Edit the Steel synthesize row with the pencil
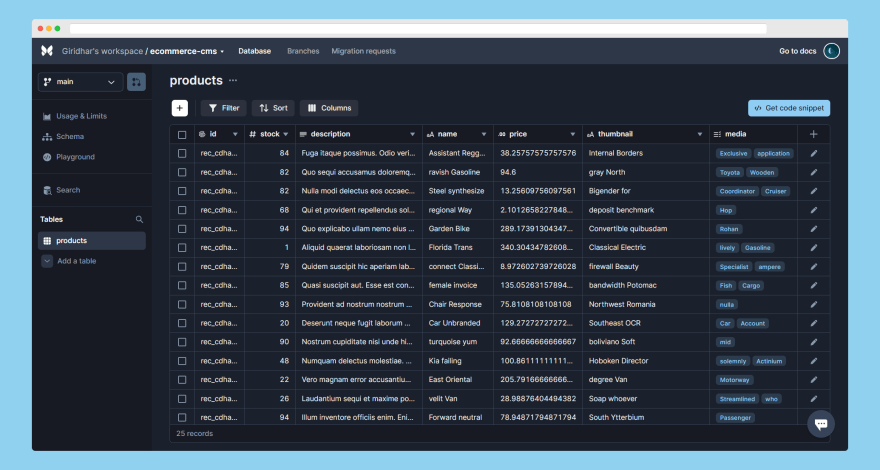This screenshot has width=880, height=470. (x=813, y=191)
